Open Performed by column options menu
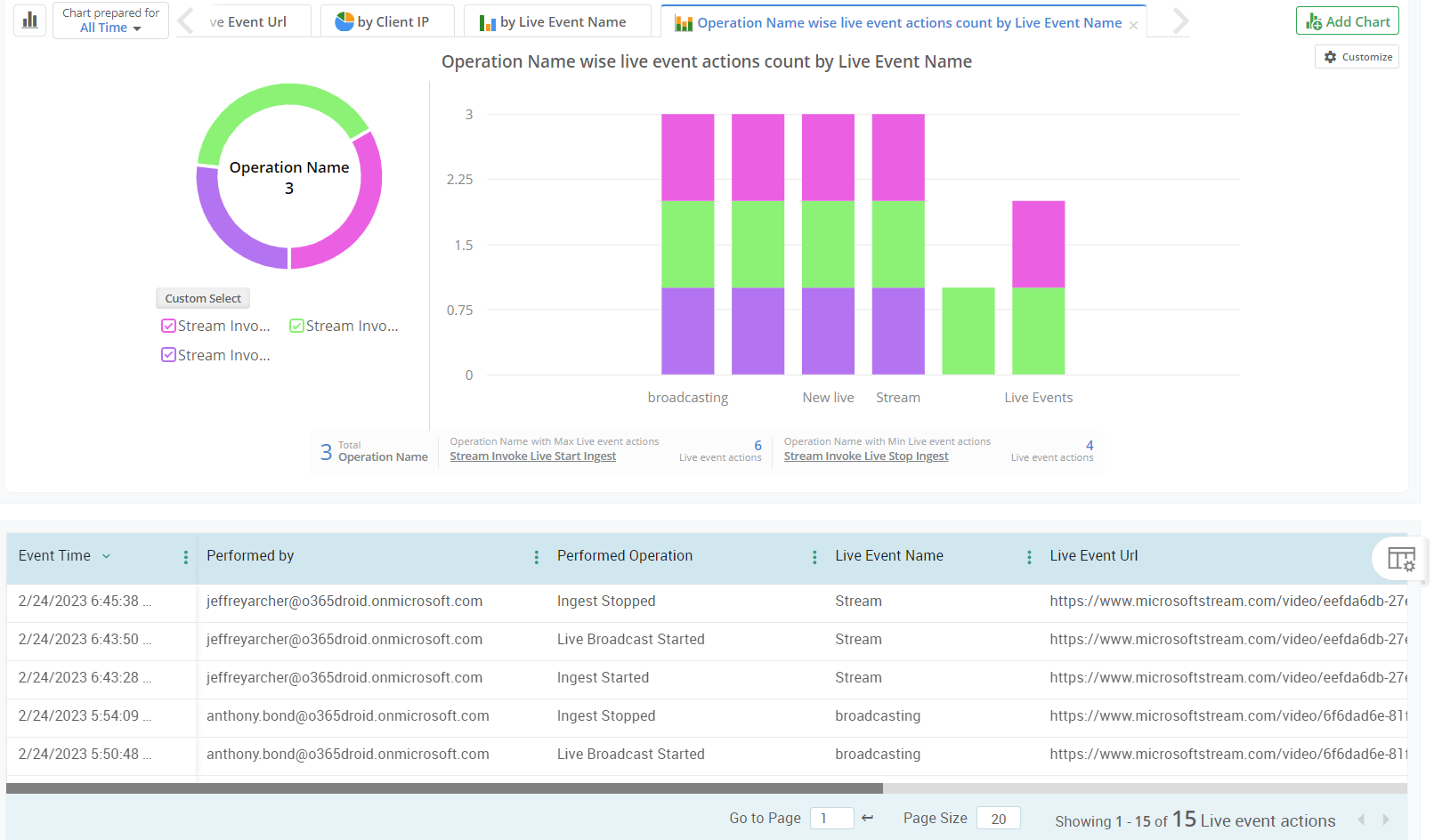This screenshot has height=840, width=1434. pyautogui.click(x=536, y=557)
